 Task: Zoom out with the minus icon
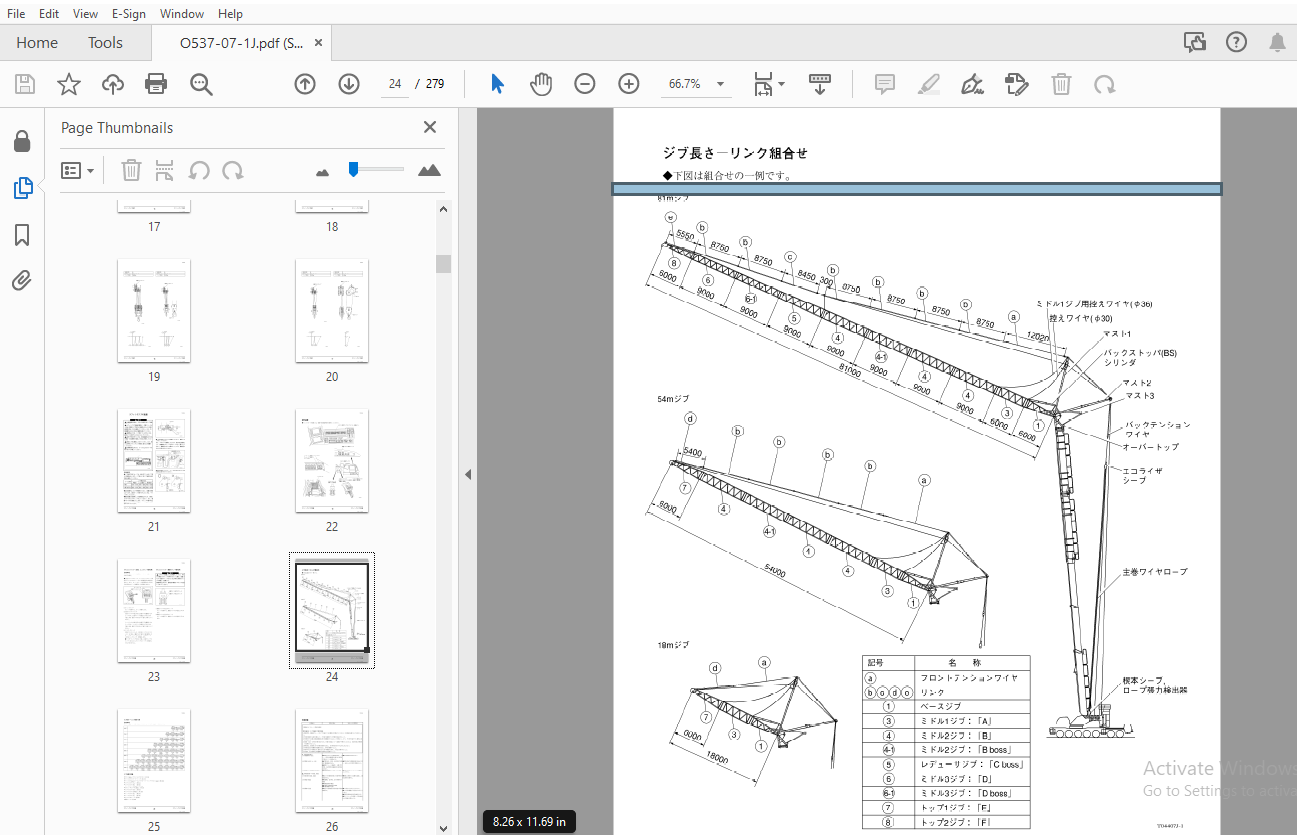[x=585, y=84]
